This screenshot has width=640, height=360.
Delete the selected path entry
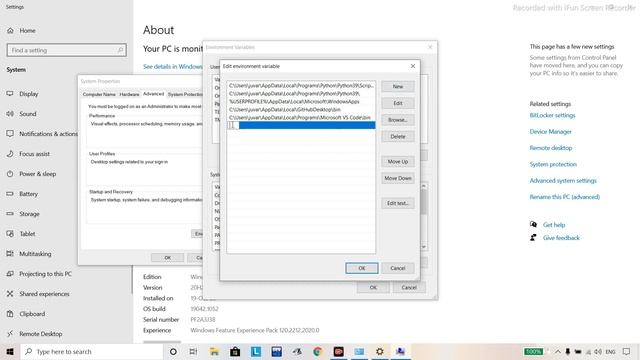[398, 137]
